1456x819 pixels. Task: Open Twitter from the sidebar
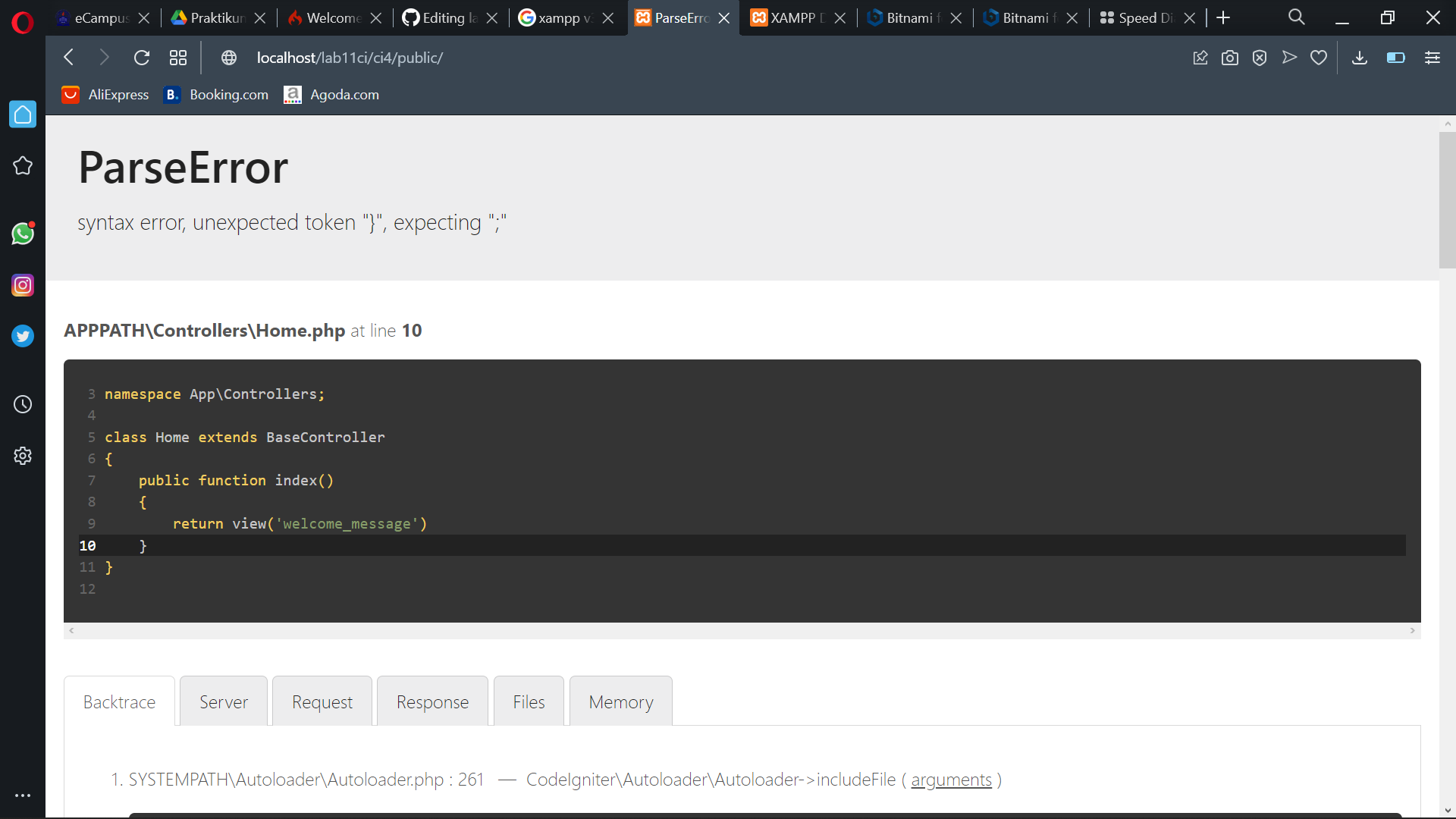point(23,336)
